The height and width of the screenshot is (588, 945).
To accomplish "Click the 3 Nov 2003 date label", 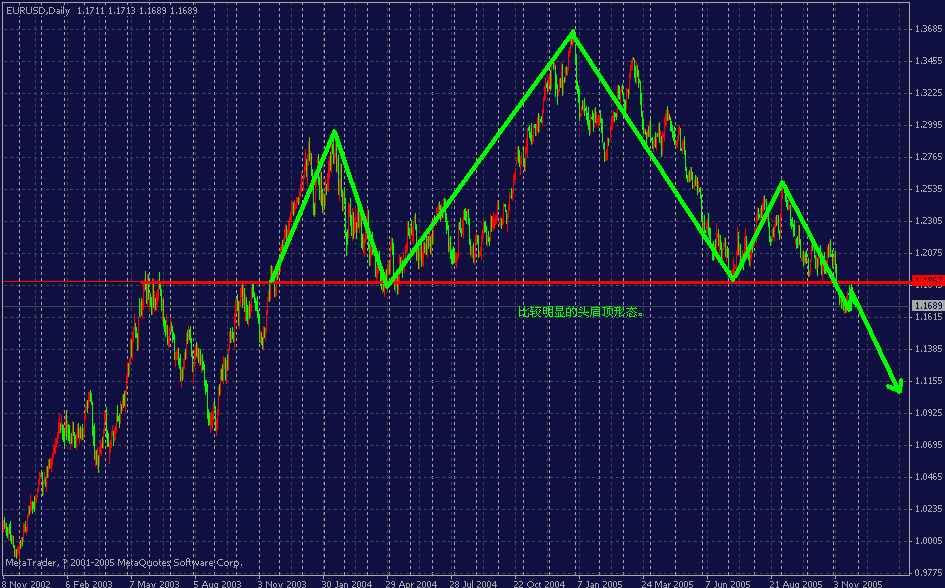I will tap(281, 584).
